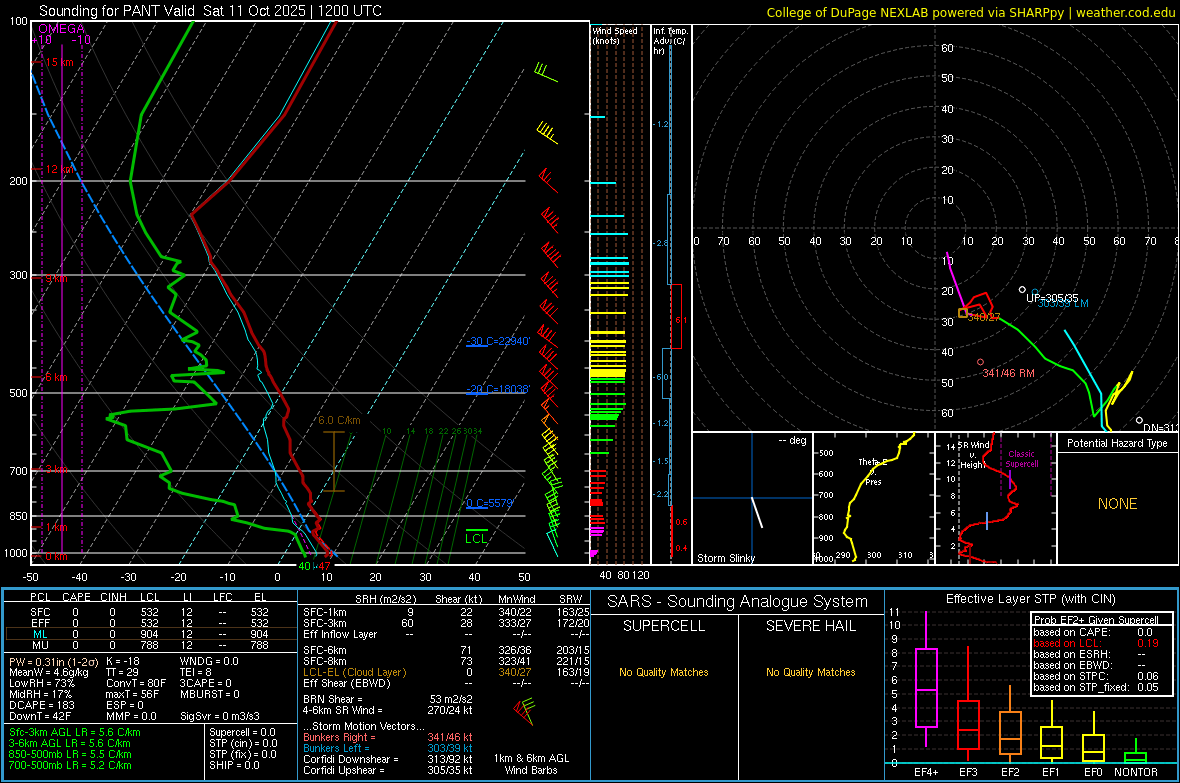This screenshot has width=1180, height=783.
Task: Click the 850 pressure axis label
Action: pos(18,516)
